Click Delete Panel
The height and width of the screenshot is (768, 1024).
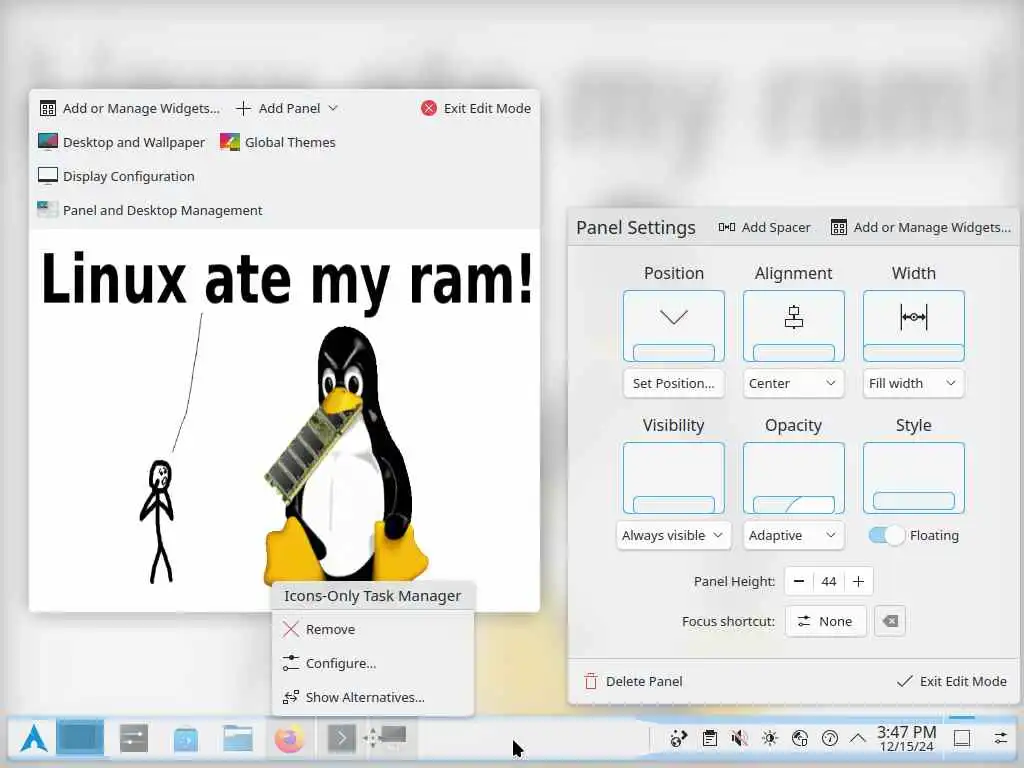click(633, 681)
